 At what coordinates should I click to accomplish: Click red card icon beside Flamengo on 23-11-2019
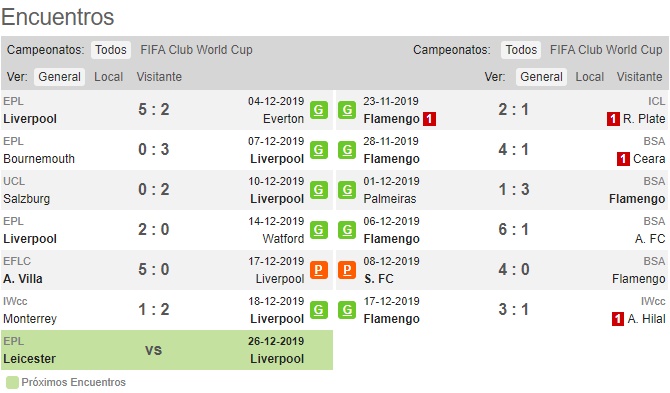pos(429,119)
